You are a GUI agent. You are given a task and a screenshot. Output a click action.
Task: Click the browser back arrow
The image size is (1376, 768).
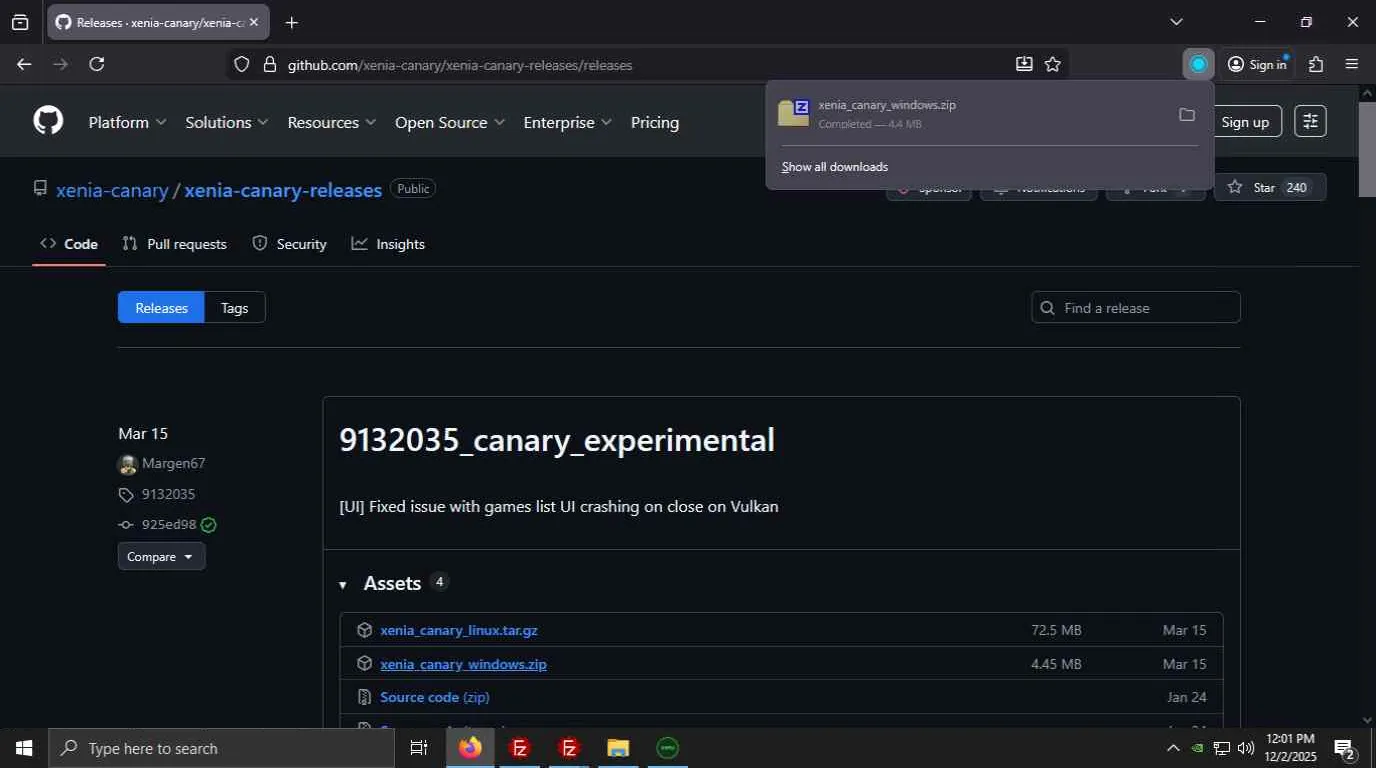[24, 64]
